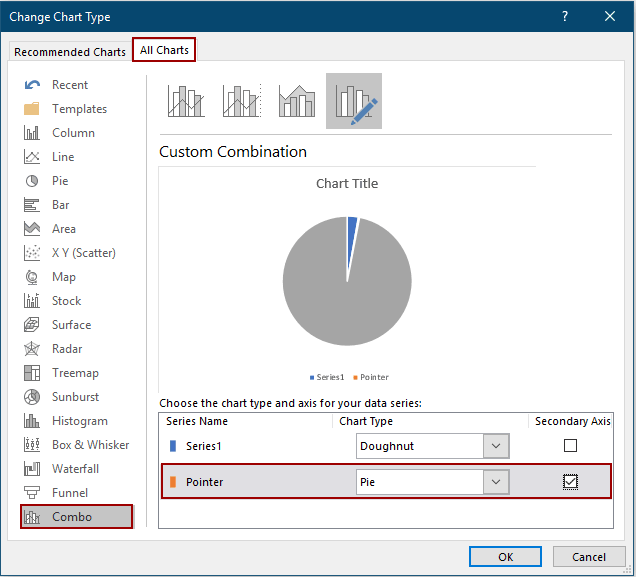
Task: Choose the Funnel chart category
Action: [x=70, y=493]
